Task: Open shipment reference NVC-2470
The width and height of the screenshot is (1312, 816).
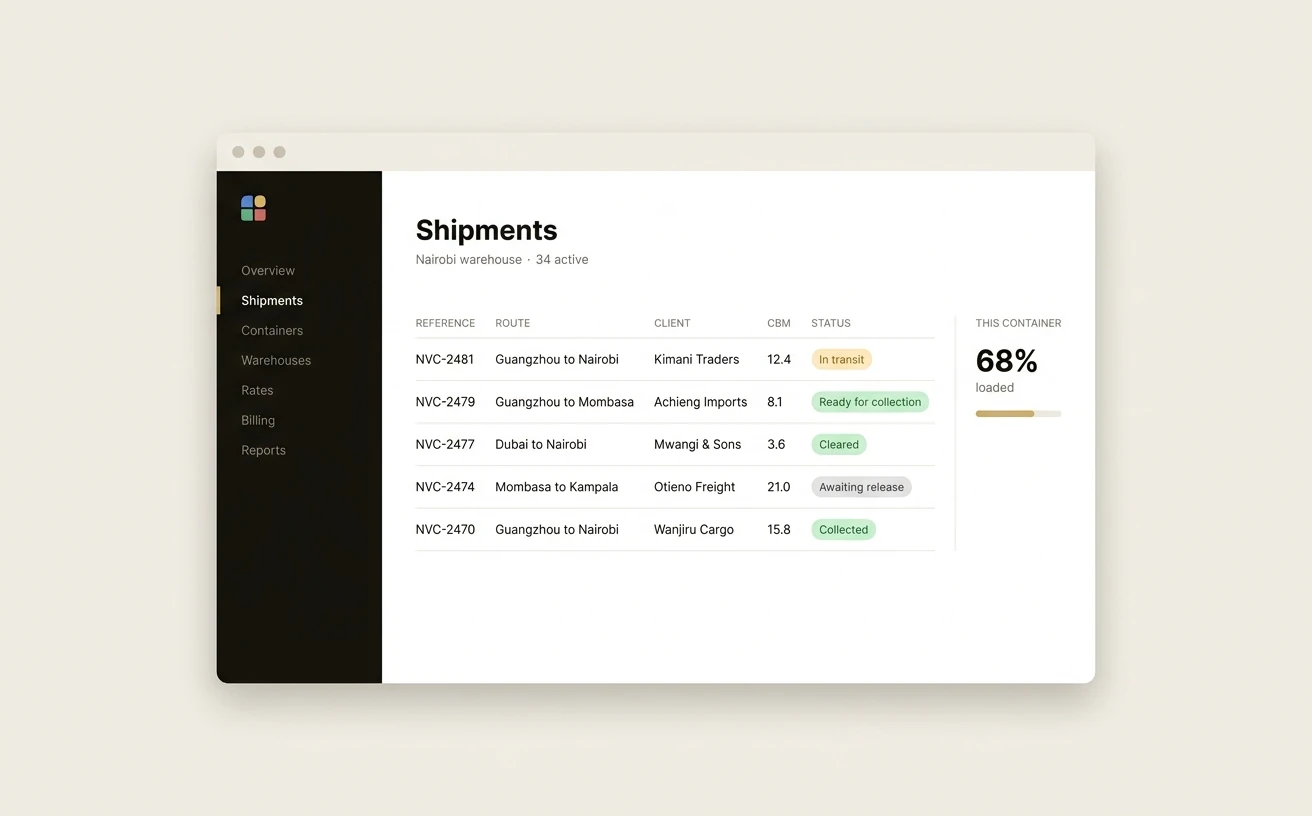Action: (x=445, y=529)
